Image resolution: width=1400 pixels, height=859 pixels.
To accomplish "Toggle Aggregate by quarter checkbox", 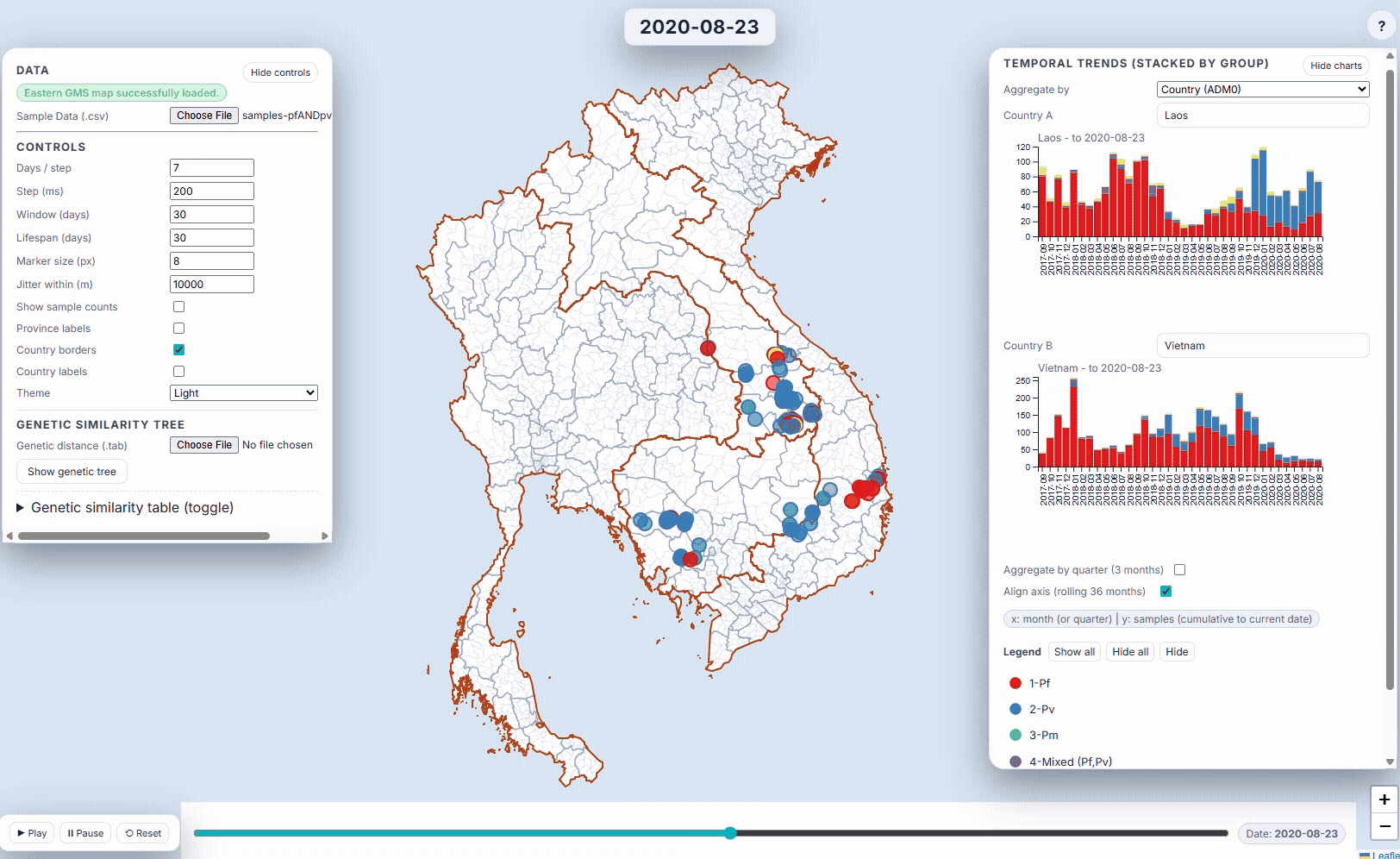I will (1179, 570).
